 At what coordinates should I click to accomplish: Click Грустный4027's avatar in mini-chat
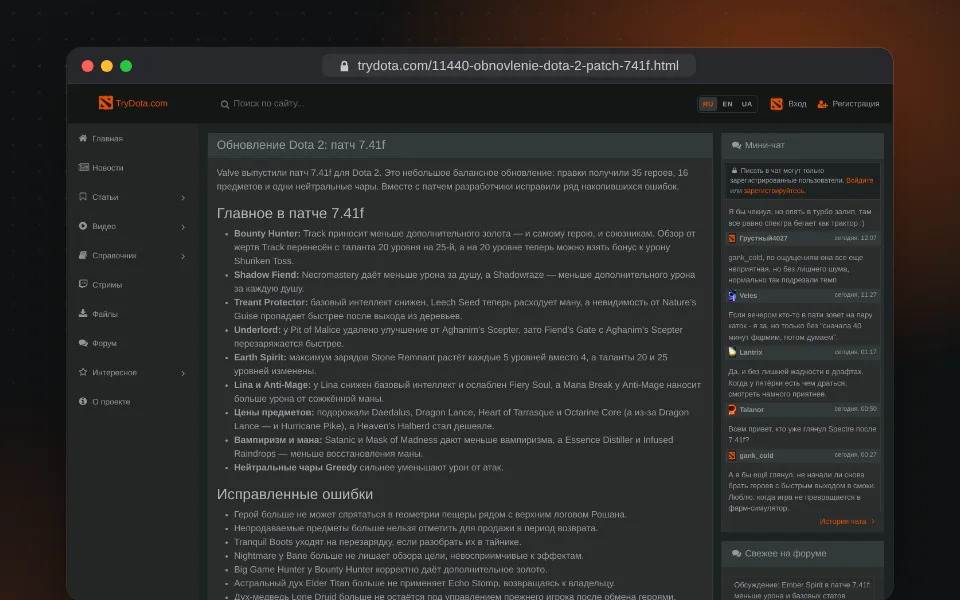[x=732, y=238]
